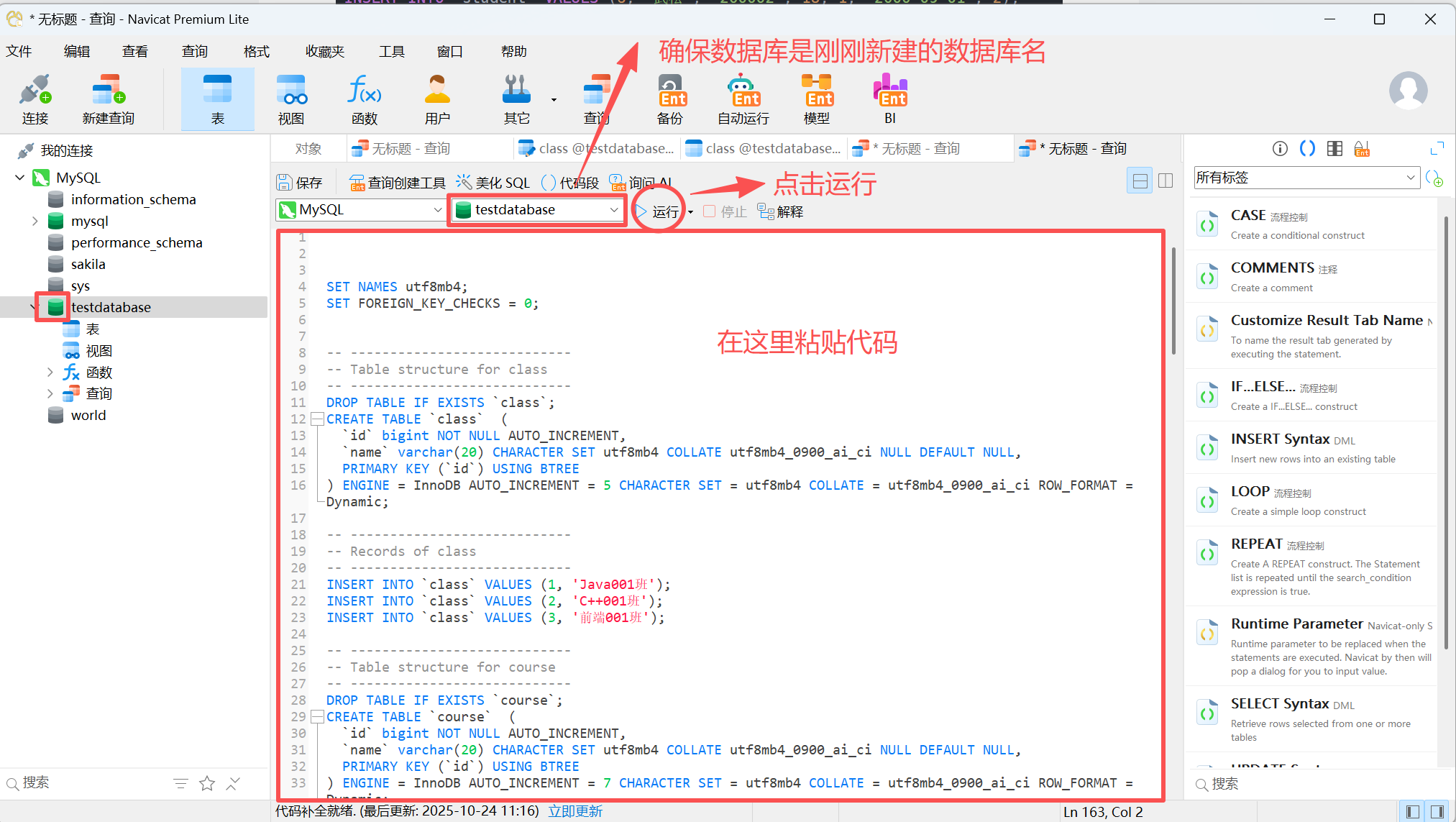Open 新建查询 (New Query) from the toolbar
The width and height of the screenshot is (1456, 822).
pos(108,99)
